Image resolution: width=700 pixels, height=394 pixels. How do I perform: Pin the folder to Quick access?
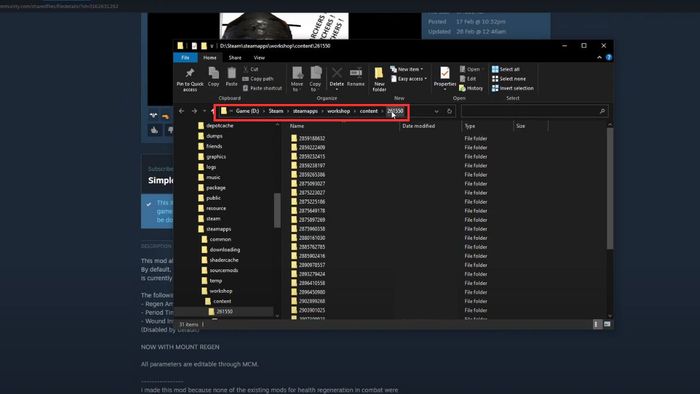[x=190, y=79]
